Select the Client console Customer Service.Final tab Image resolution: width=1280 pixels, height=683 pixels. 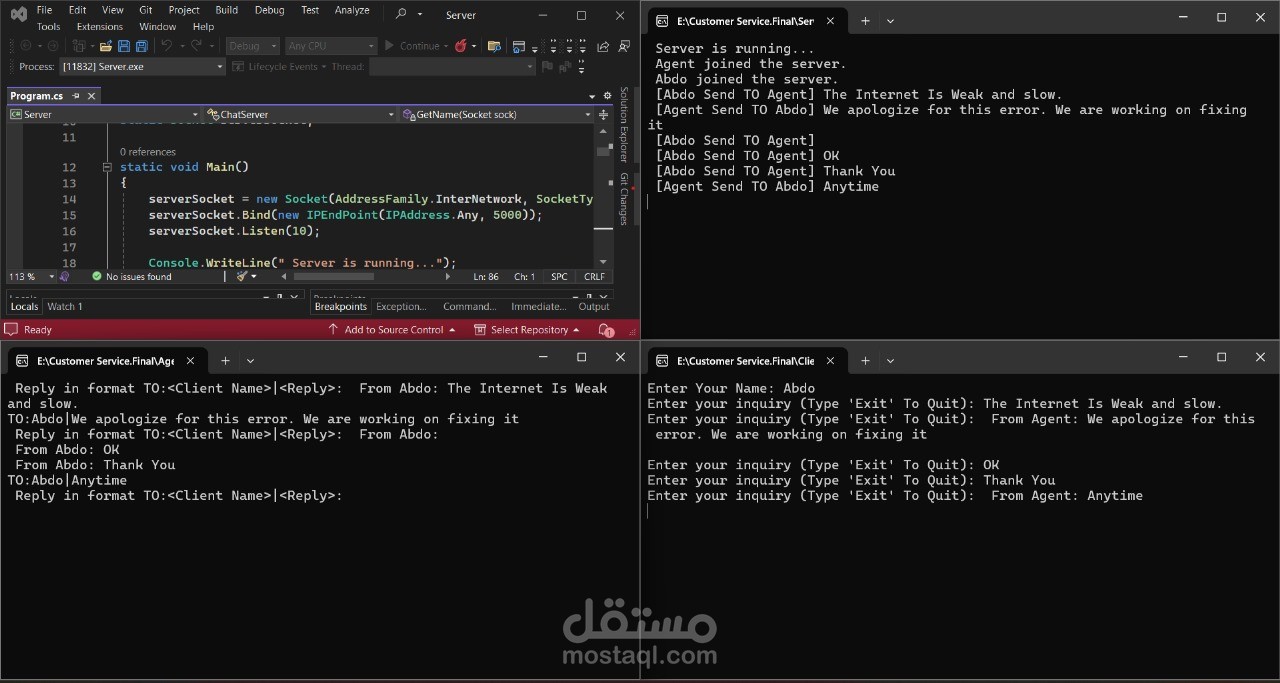click(x=747, y=360)
